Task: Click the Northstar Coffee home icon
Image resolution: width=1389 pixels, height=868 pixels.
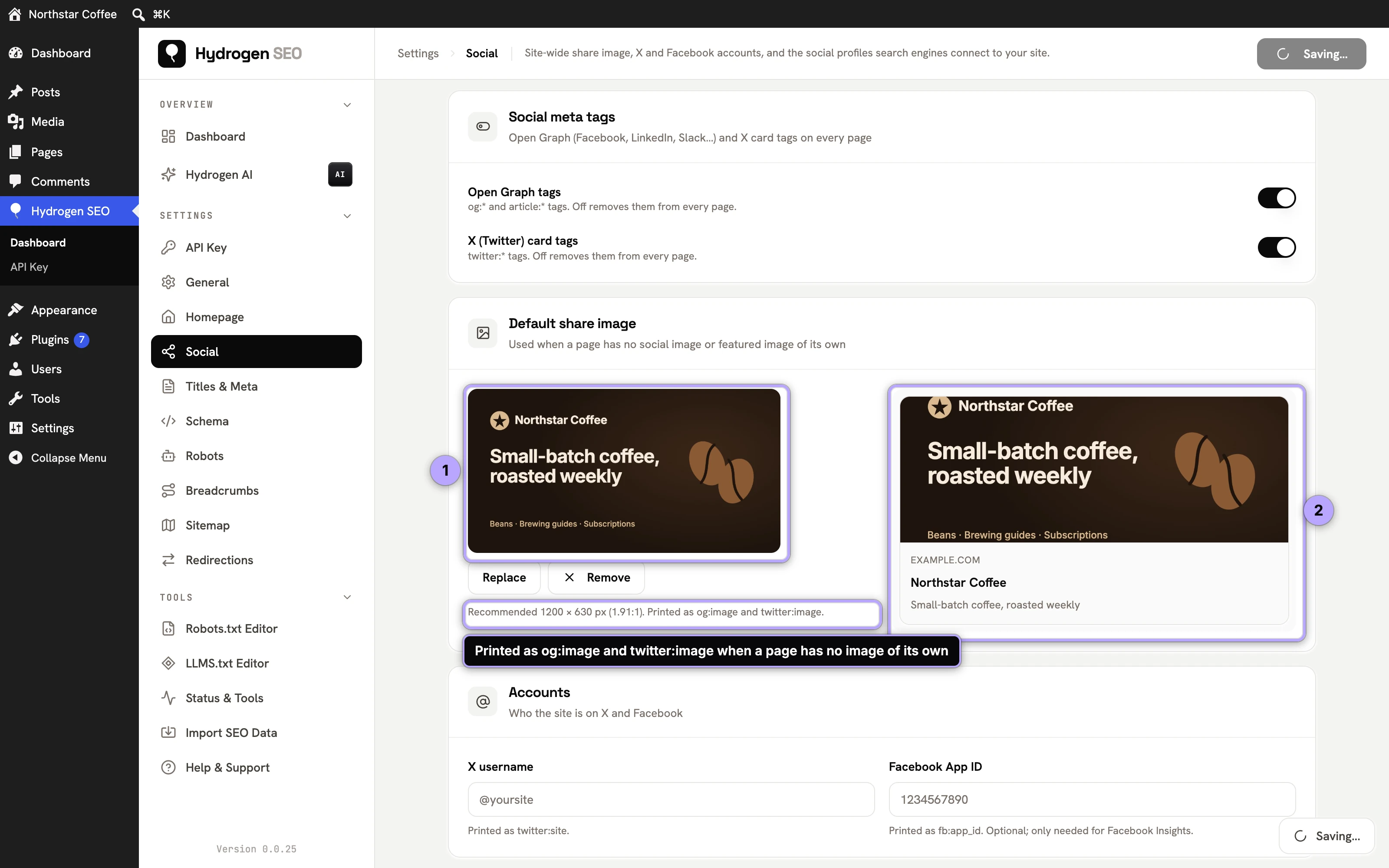Action: (15, 14)
